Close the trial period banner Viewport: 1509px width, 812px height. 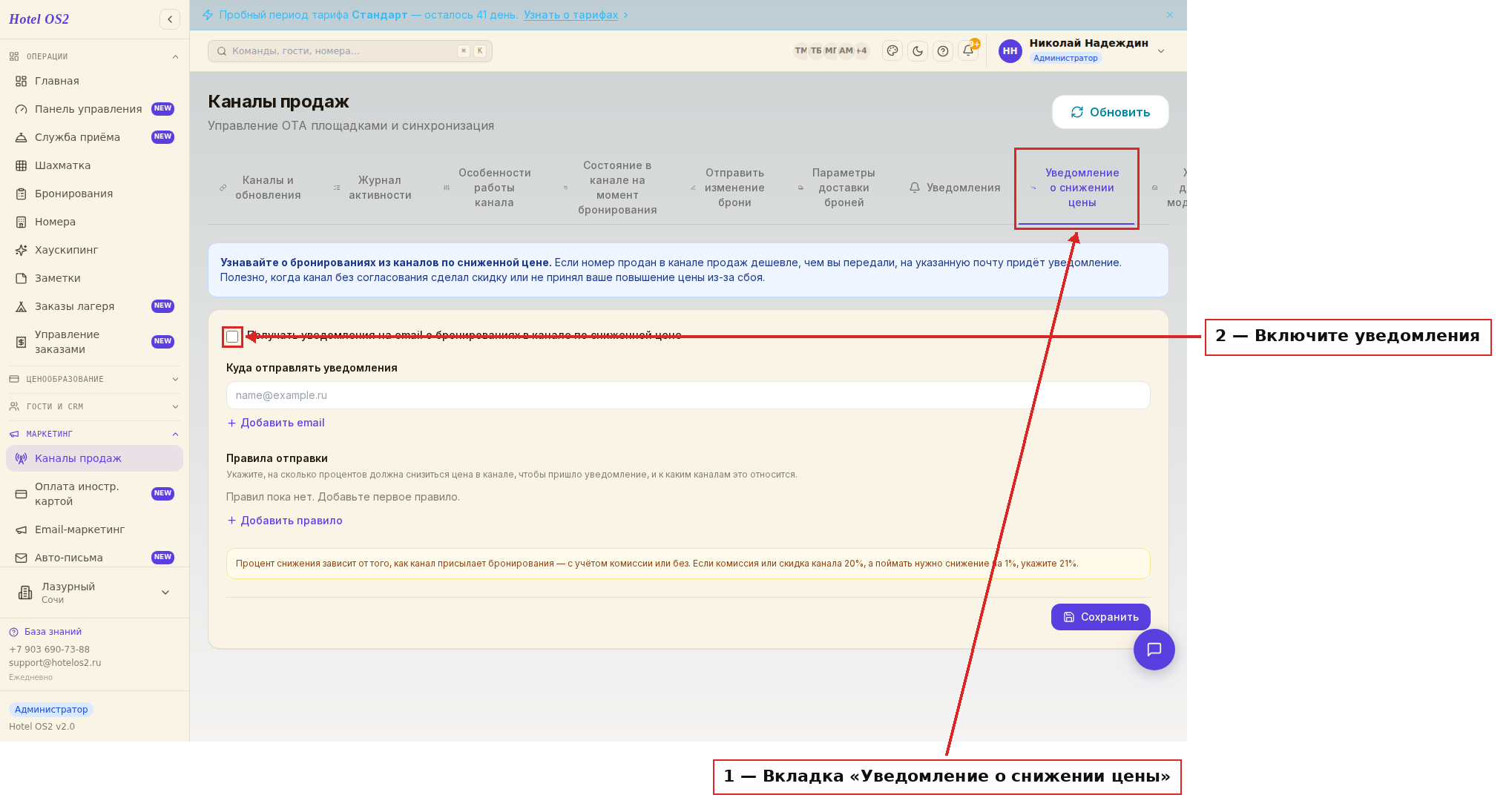pos(1170,15)
